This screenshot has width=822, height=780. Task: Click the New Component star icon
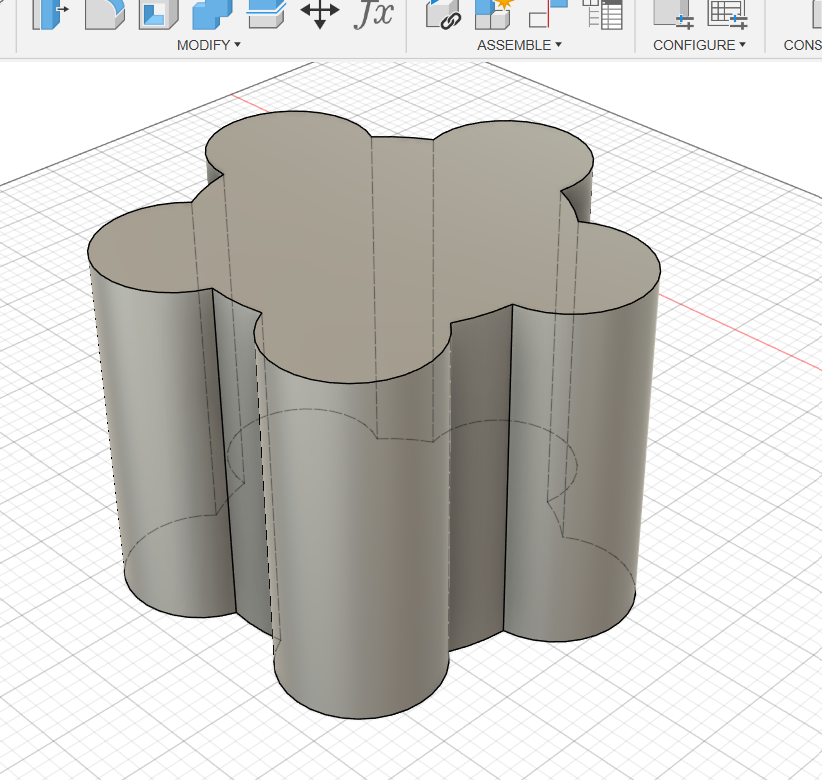click(x=495, y=14)
